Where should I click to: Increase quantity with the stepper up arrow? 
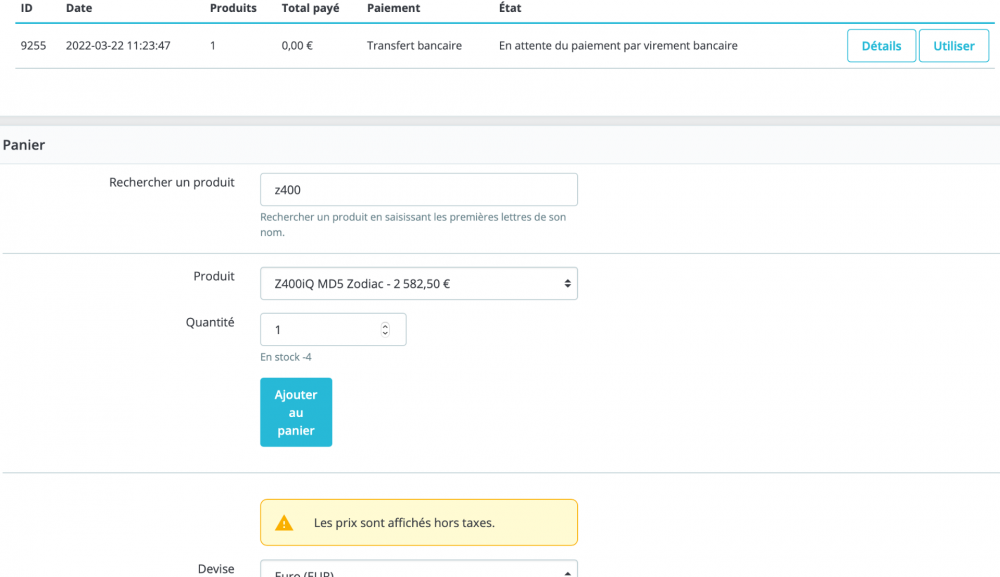[386, 325]
